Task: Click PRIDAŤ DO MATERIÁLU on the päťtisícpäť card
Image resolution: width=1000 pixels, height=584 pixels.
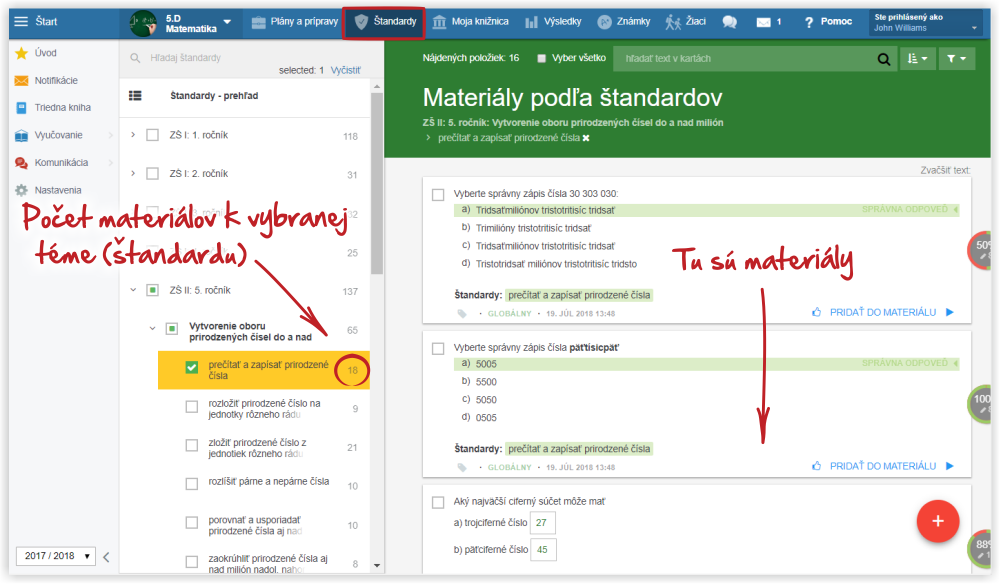Action: coord(883,466)
